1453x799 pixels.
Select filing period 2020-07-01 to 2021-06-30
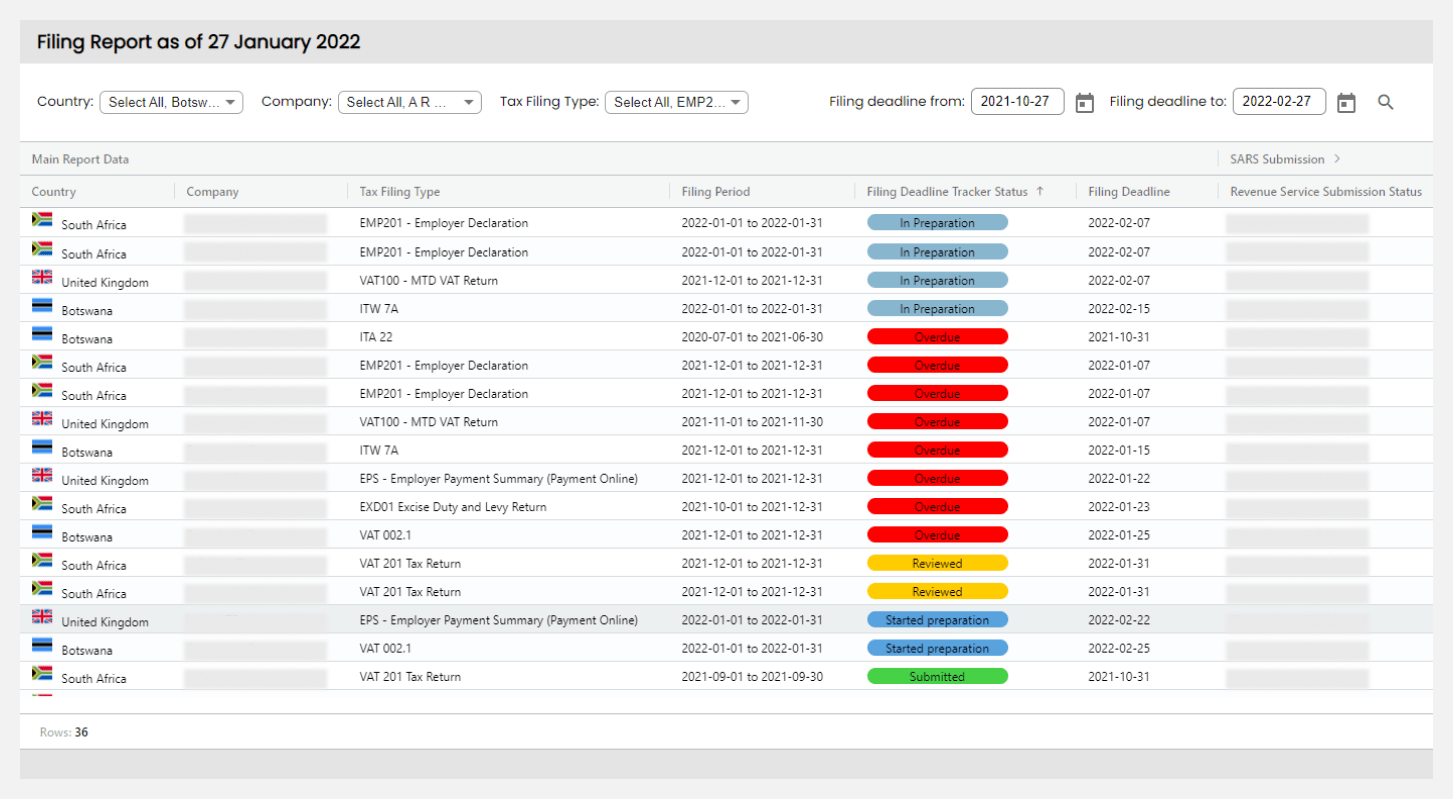[752, 337]
